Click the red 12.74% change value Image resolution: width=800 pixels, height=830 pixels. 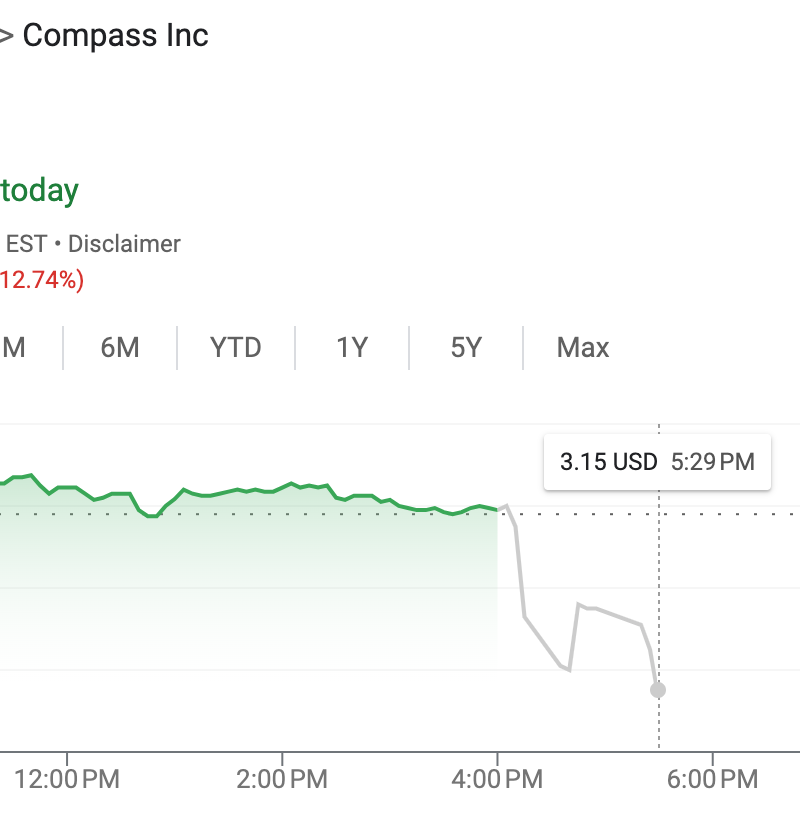40,280
